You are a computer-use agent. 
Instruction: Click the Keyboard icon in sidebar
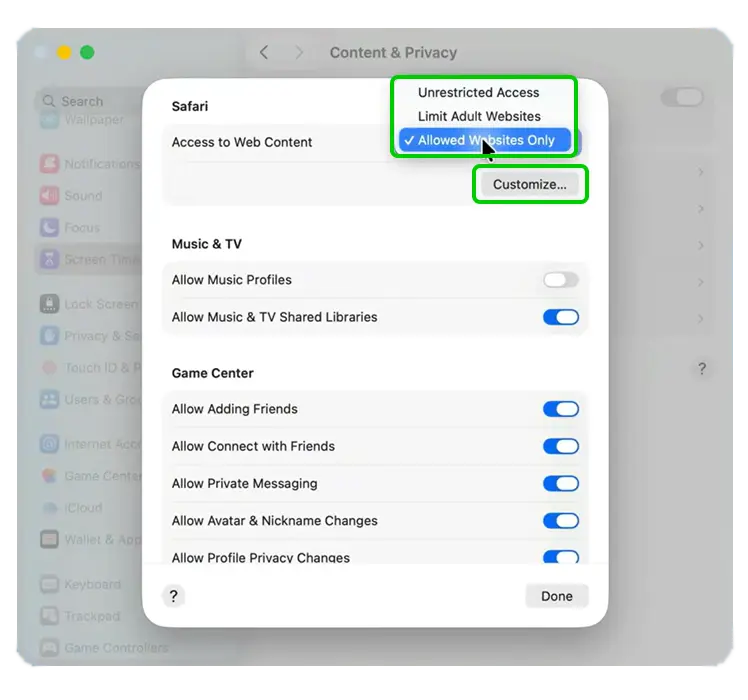point(49,584)
